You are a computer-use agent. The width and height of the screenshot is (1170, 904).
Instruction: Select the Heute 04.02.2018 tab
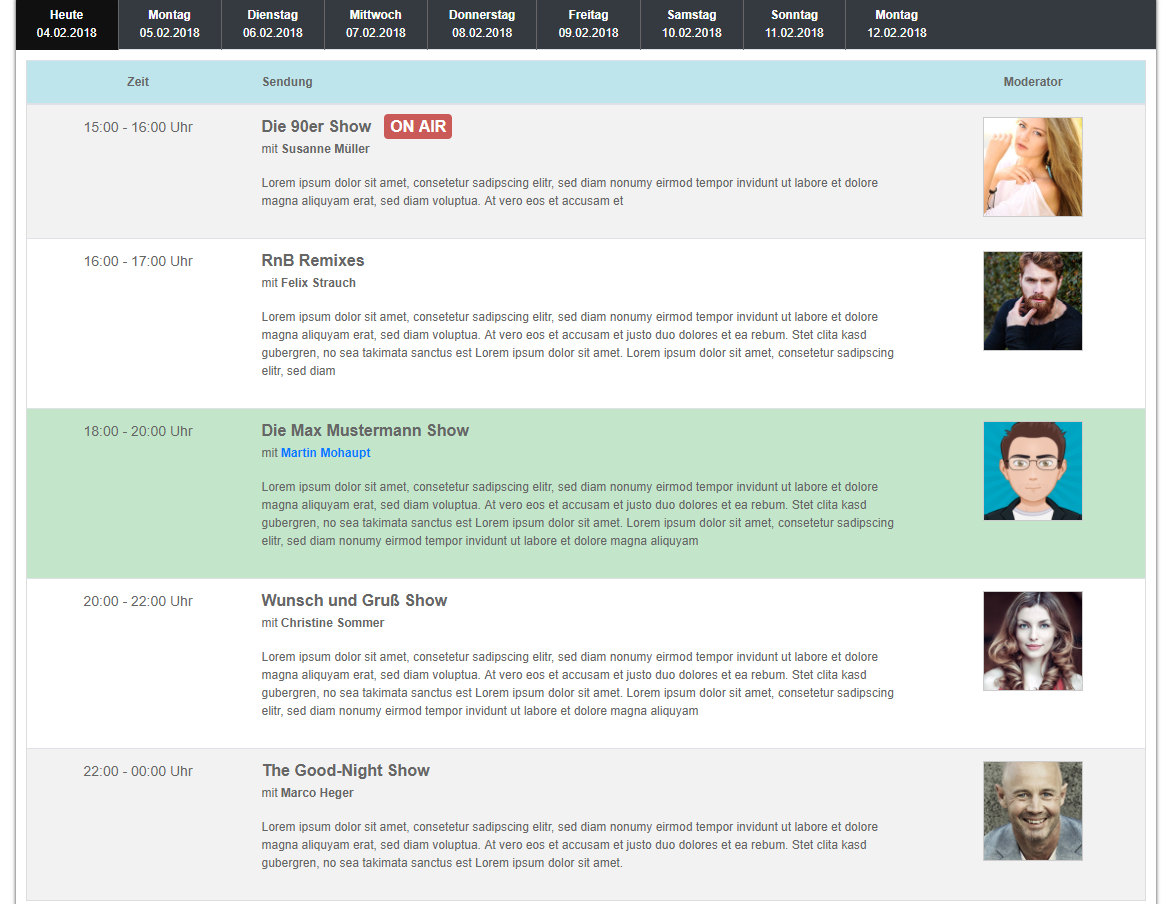(66, 24)
